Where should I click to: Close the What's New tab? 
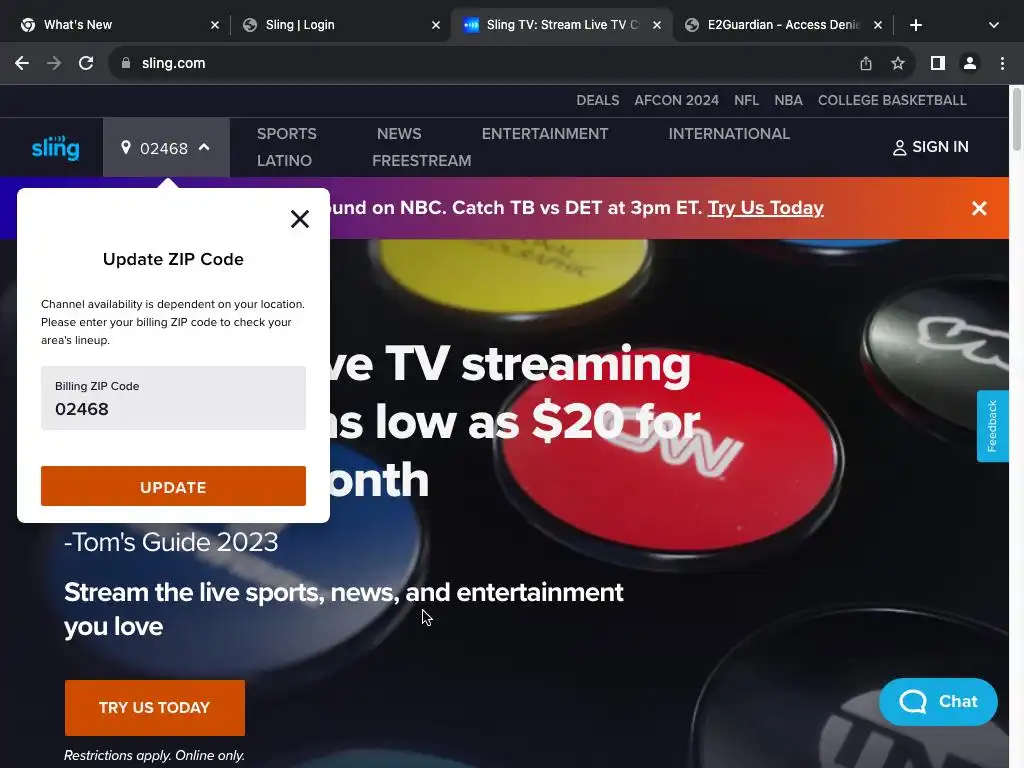(x=215, y=25)
